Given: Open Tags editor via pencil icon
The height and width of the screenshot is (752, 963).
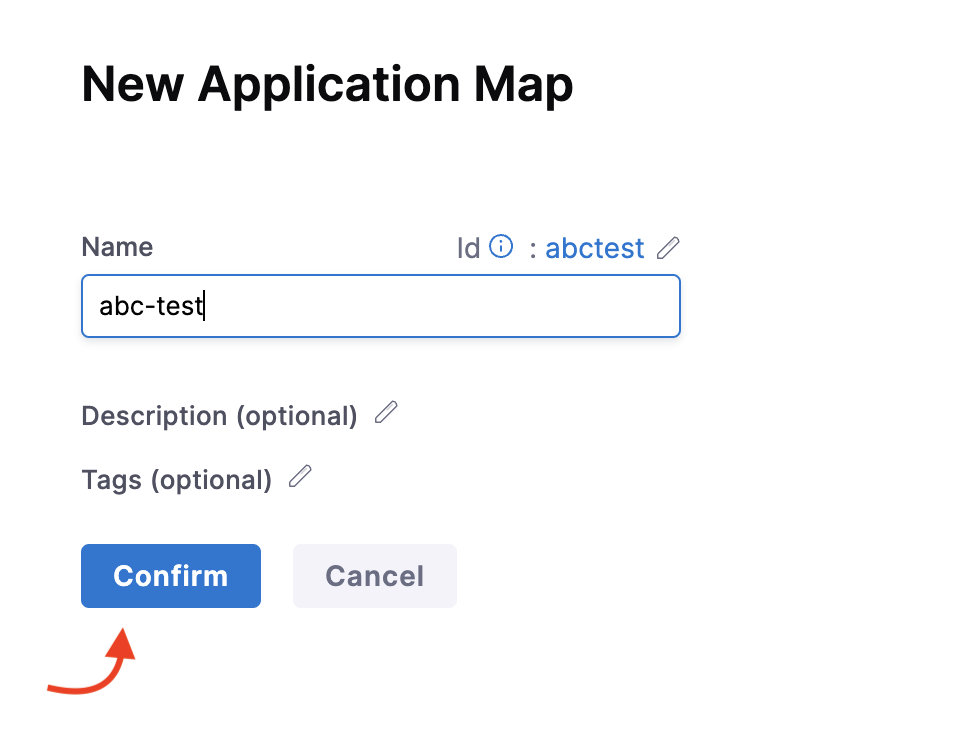Looking at the screenshot, I should [x=300, y=477].
